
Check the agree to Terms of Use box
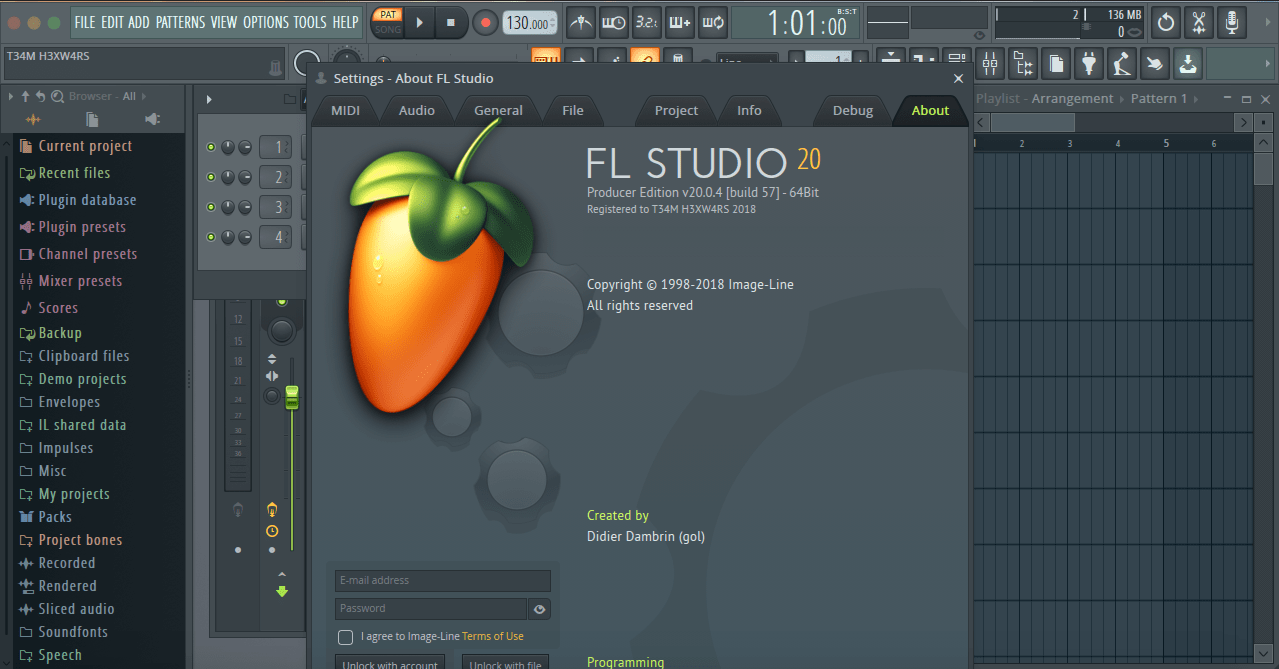(345, 637)
